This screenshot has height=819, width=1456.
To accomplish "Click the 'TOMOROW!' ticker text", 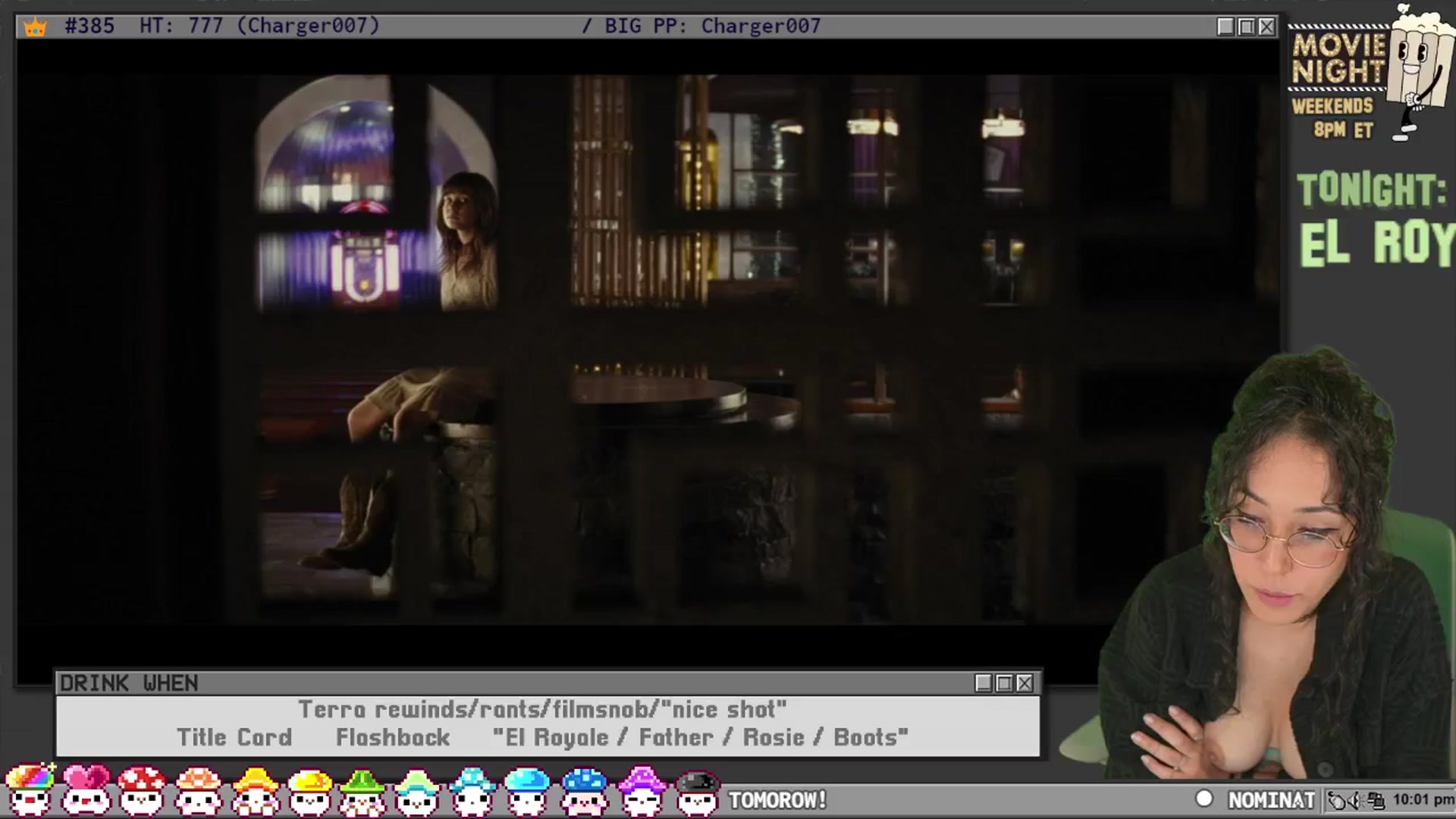I will tap(777, 800).
